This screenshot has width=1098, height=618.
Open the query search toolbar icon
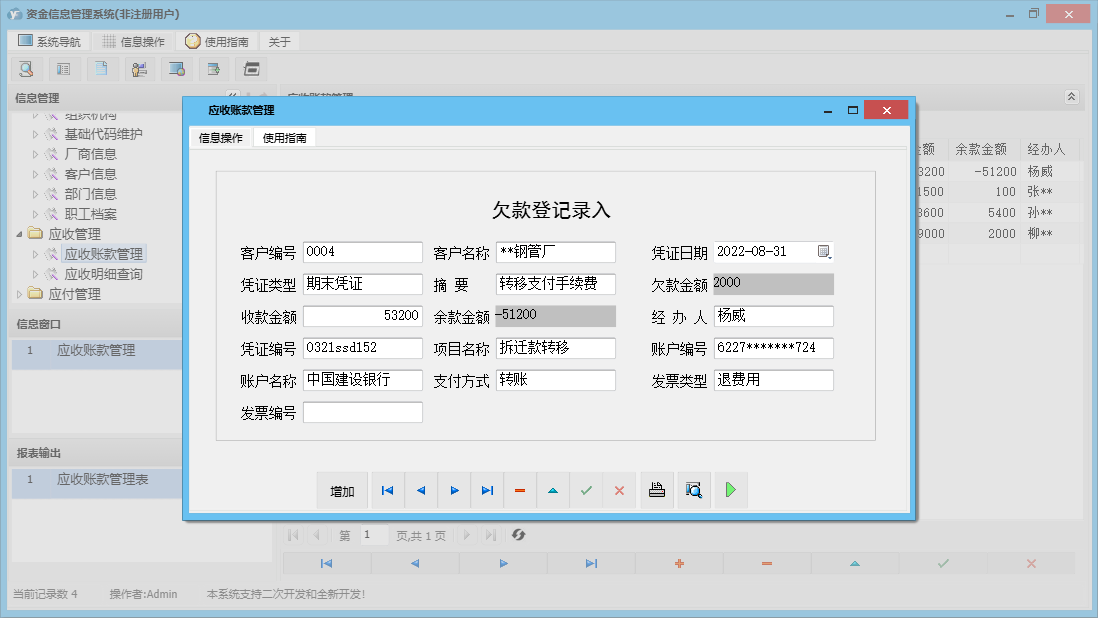coord(27,68)
